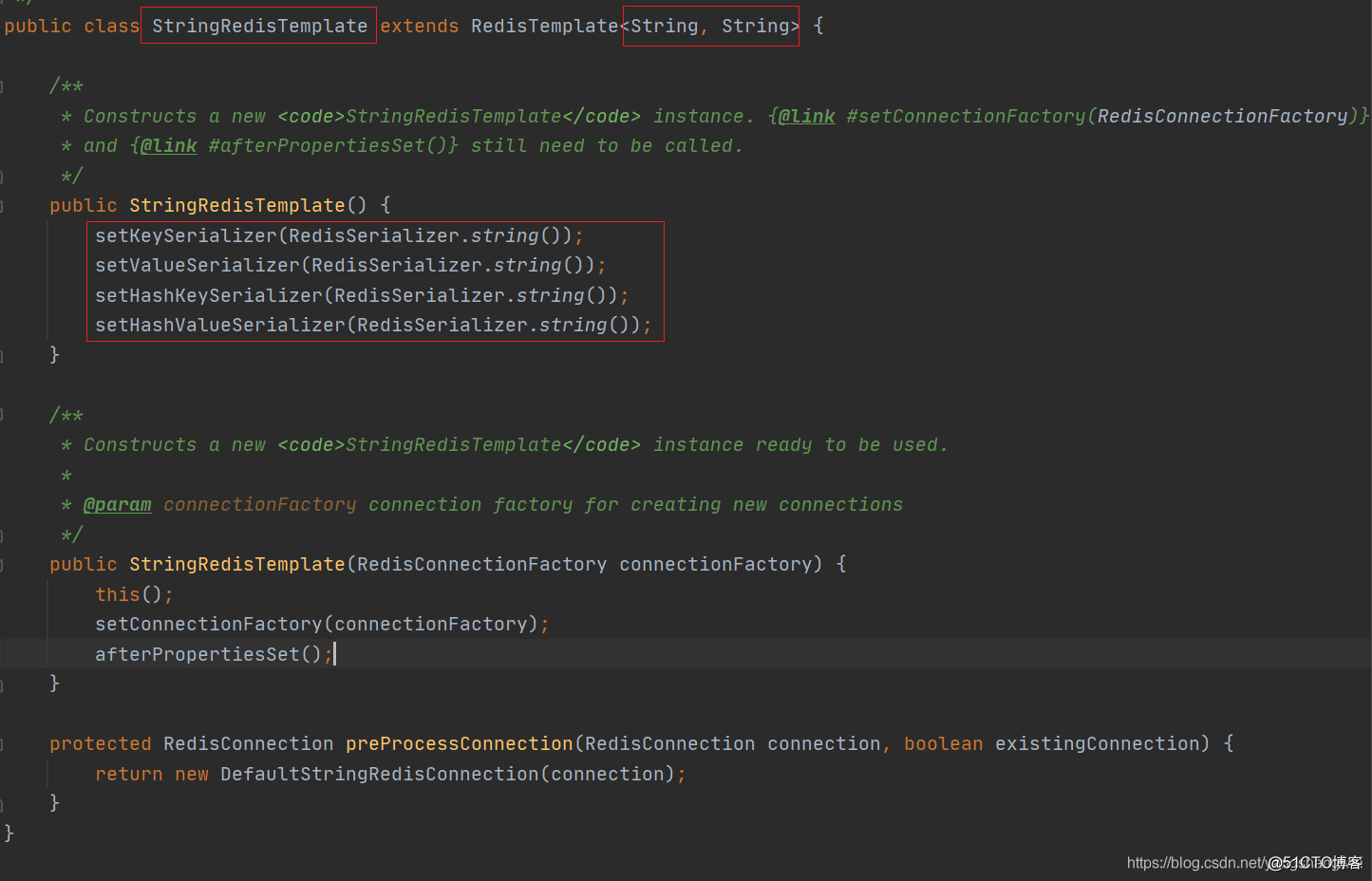Click #setConnectionFactory(RedisConnectionFactory) in the Javadoc comment
The height and width of the screenshot is (881, 1372).
(x=1102, y=116)
